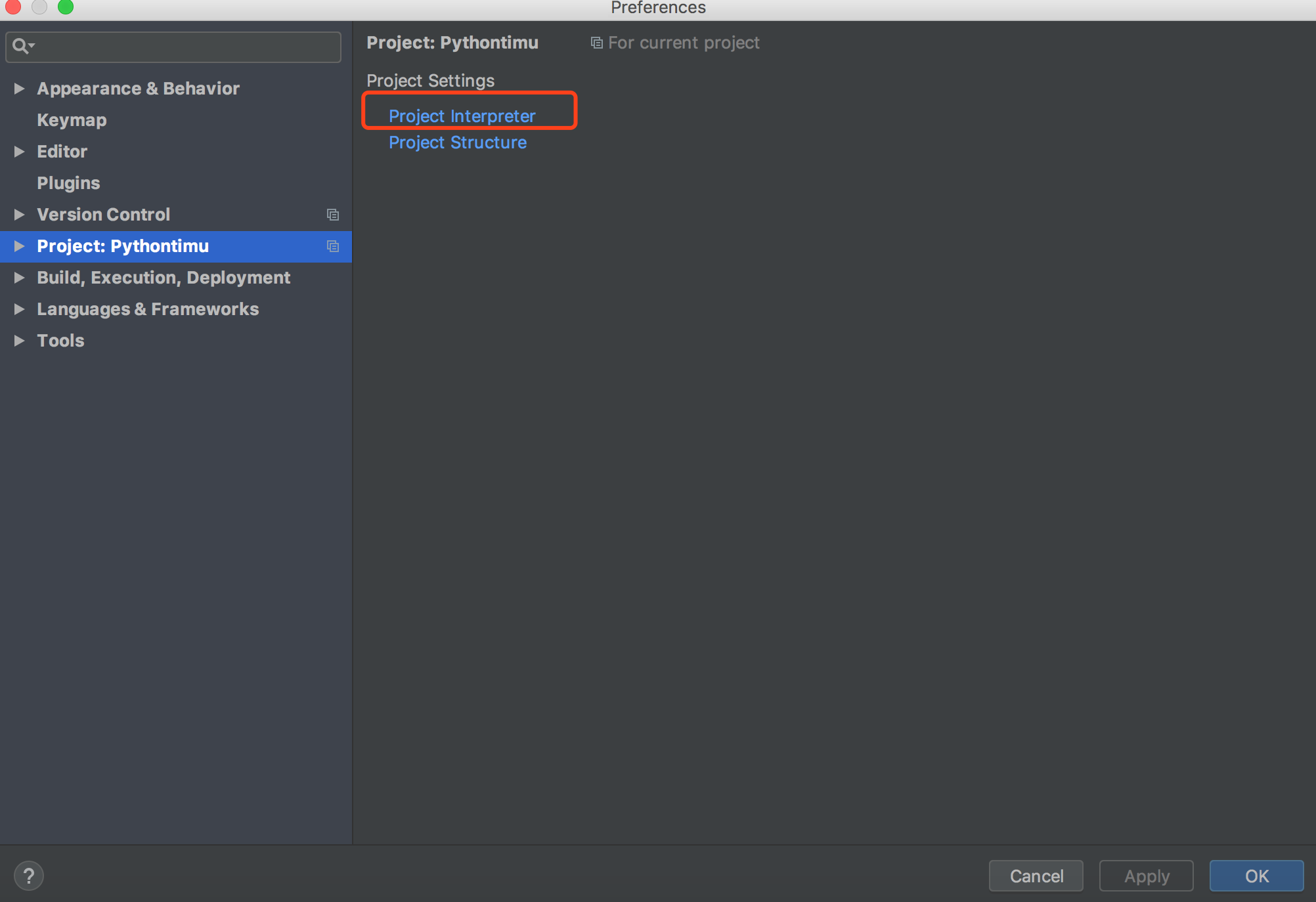Select the Project: Pythontimu entry
1316x902 pixels.
[x=123, y=246]
